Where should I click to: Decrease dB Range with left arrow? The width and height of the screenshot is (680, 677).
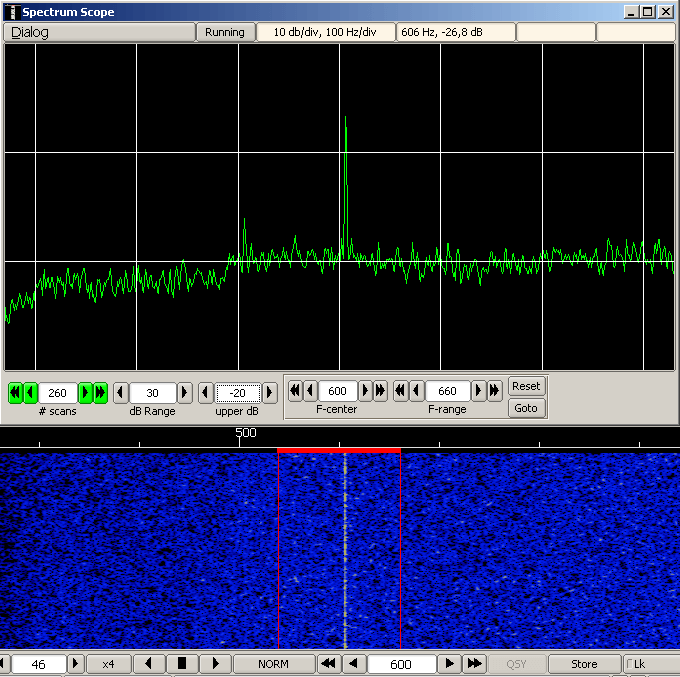point(121,393)
